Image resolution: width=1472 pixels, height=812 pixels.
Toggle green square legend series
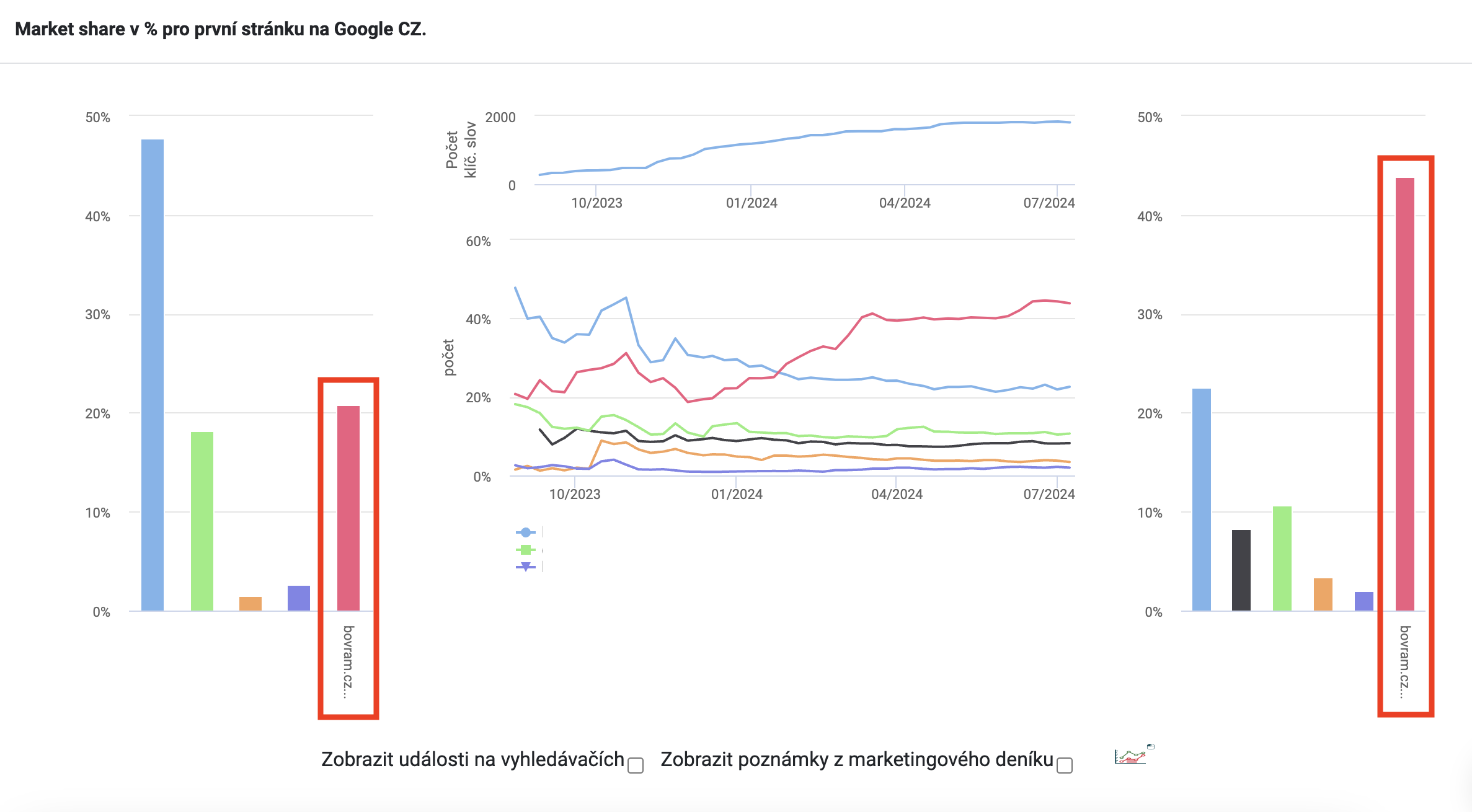pos(526,550)
